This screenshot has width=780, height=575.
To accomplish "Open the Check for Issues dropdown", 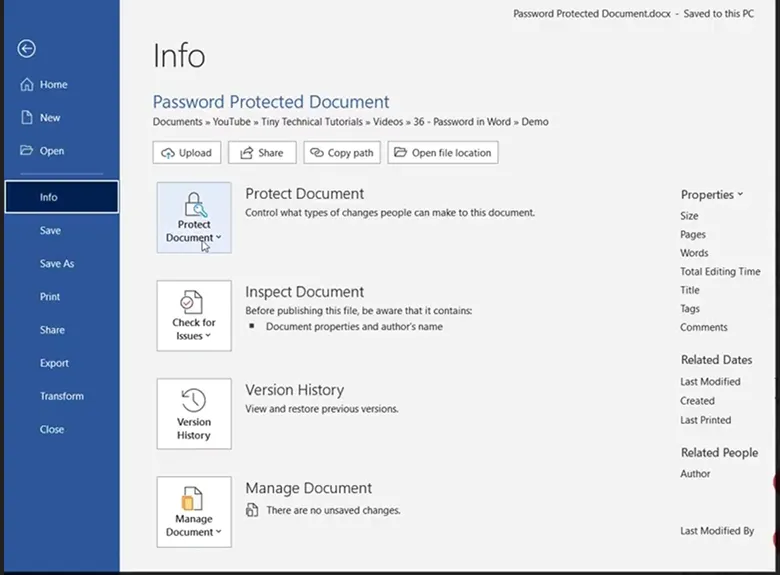I will click(194, 316).
